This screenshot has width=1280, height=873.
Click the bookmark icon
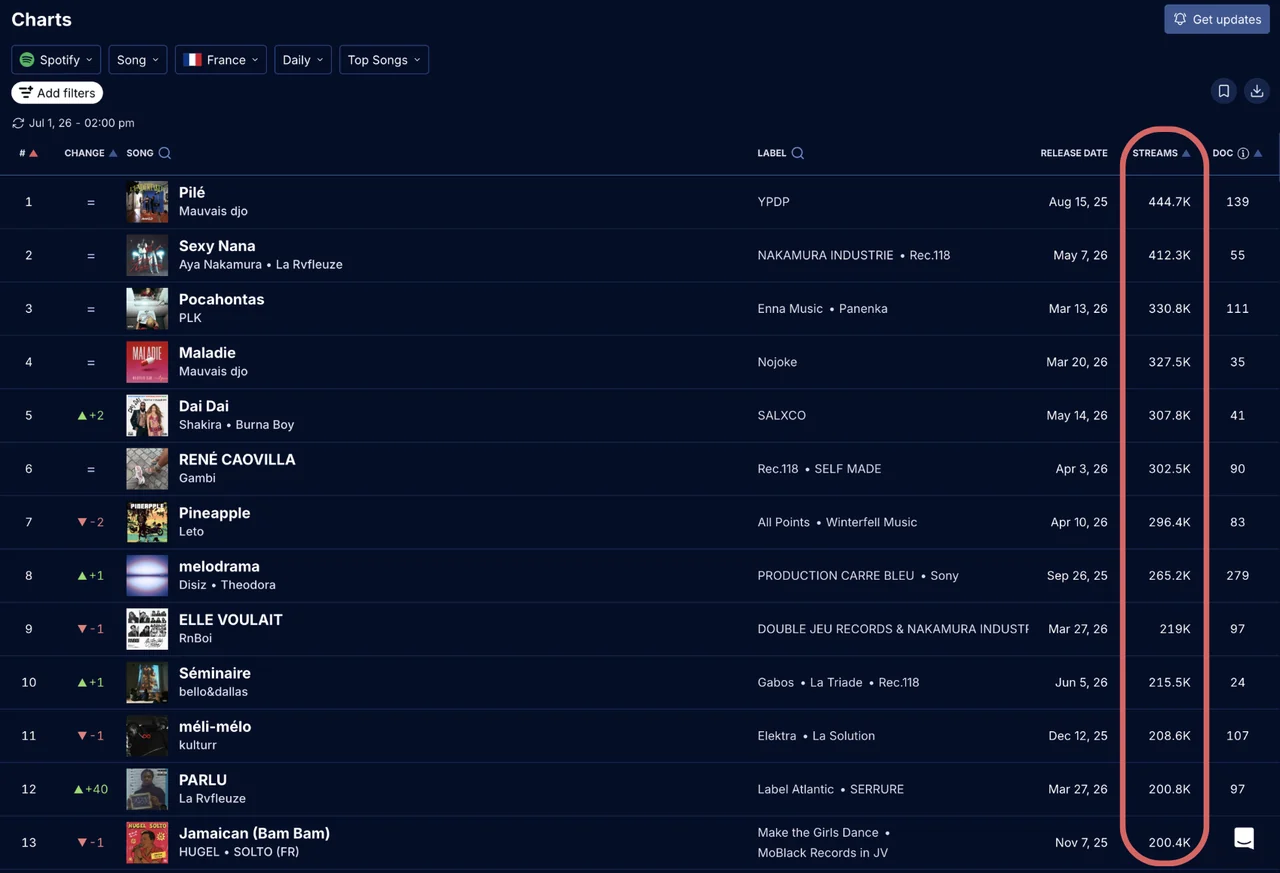pyautogui.click(x=1223, y=91)
